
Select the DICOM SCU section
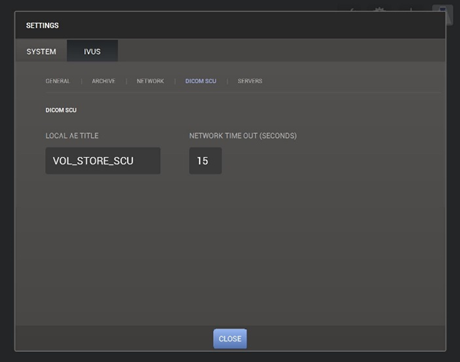(201, 81)
